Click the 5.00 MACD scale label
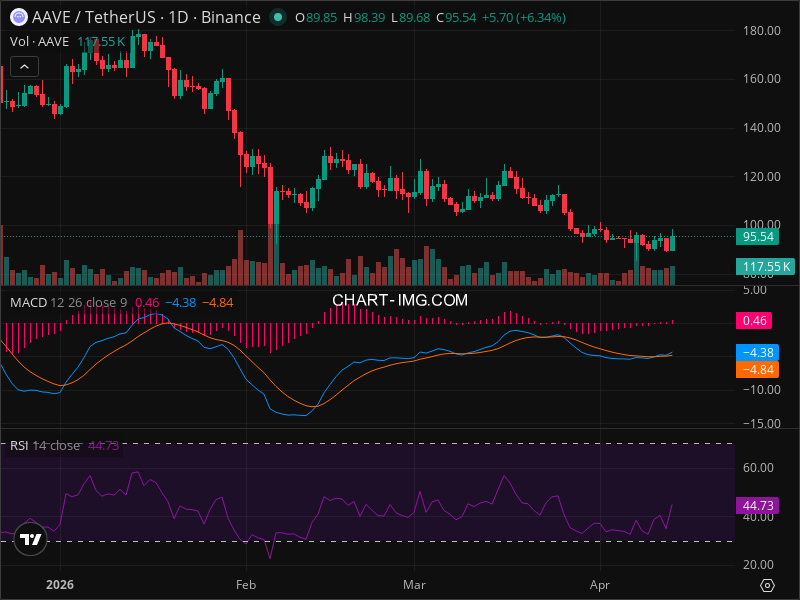Screen dimensions: 800x600 755,290
